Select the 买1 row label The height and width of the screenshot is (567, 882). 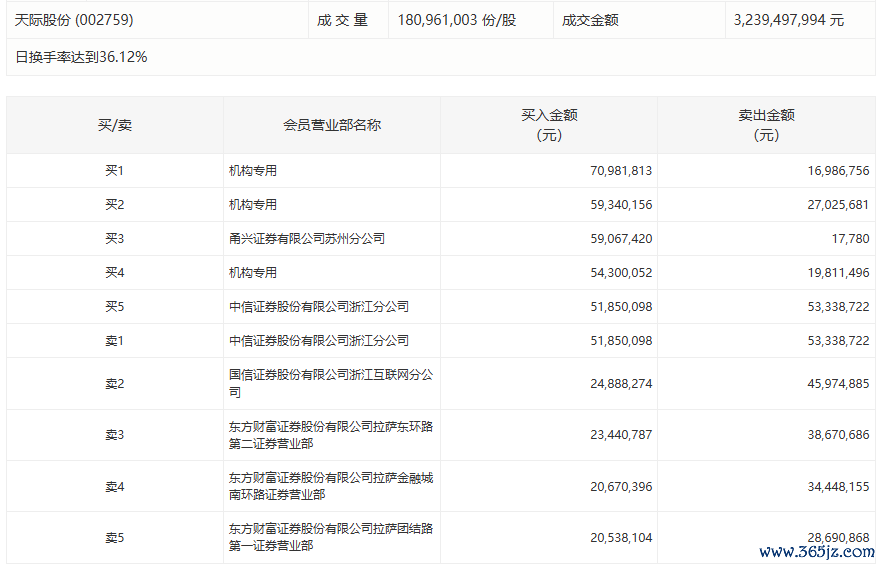tap(114, 171)
